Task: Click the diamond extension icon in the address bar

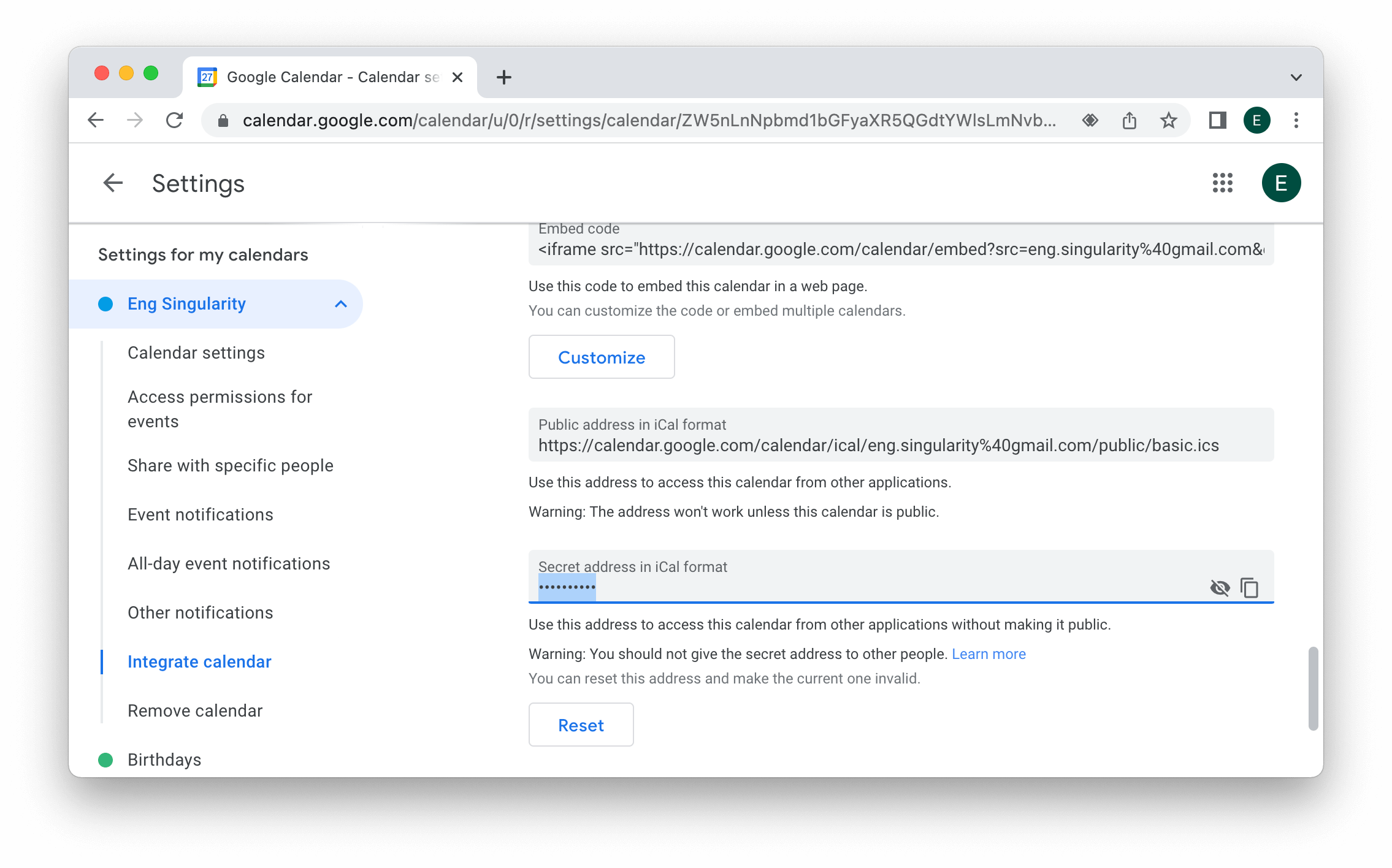Action: [x=1090, y=120]
